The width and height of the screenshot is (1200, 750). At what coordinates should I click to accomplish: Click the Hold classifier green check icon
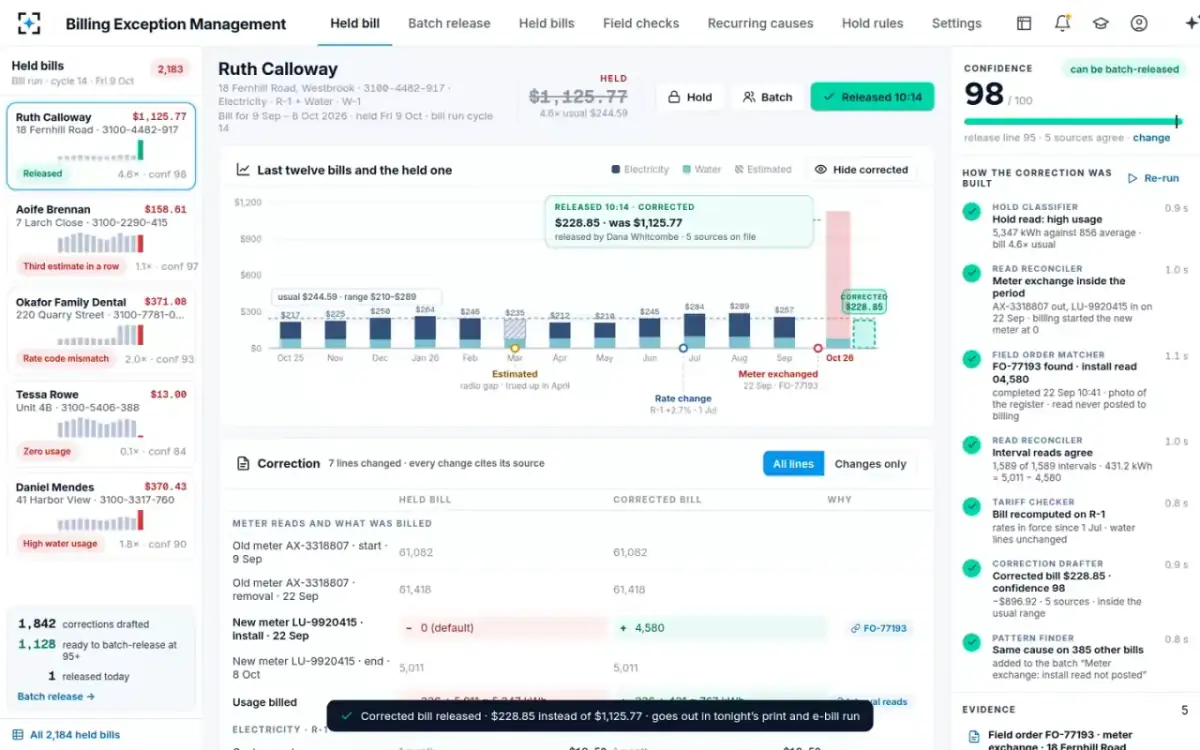pos(971,212)
